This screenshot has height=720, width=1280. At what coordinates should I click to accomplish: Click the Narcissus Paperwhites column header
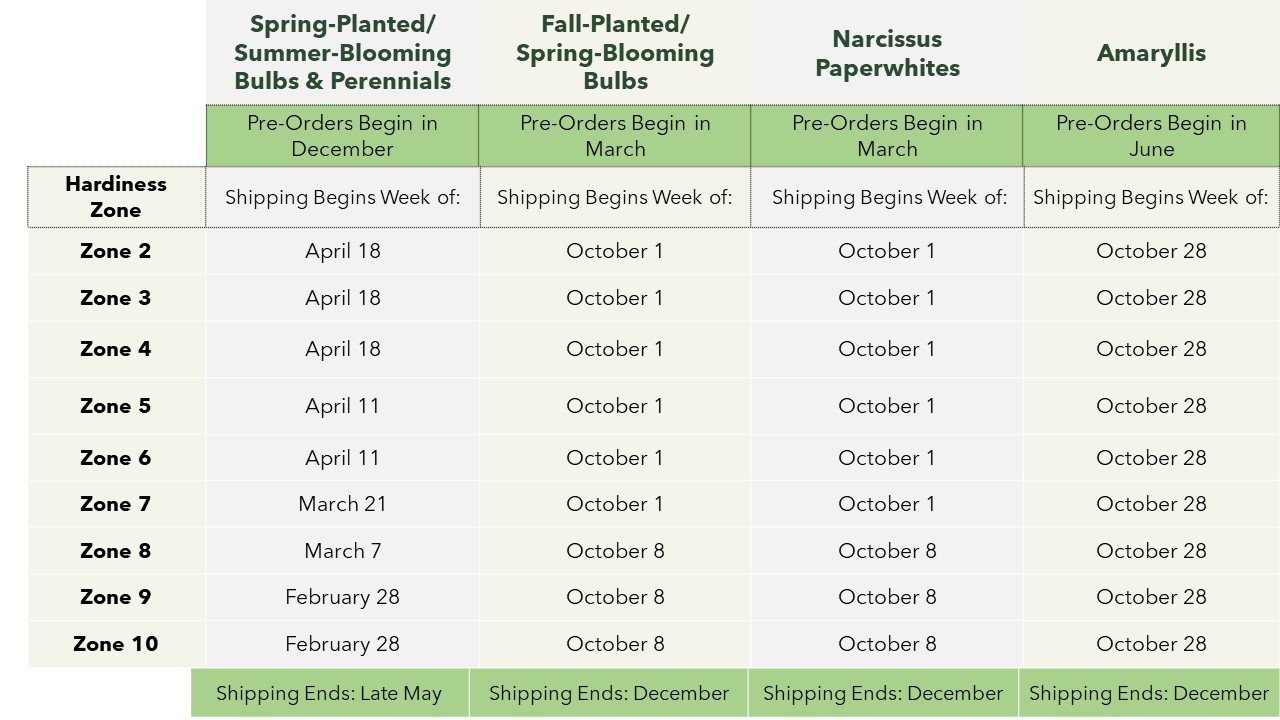(887, 53)
